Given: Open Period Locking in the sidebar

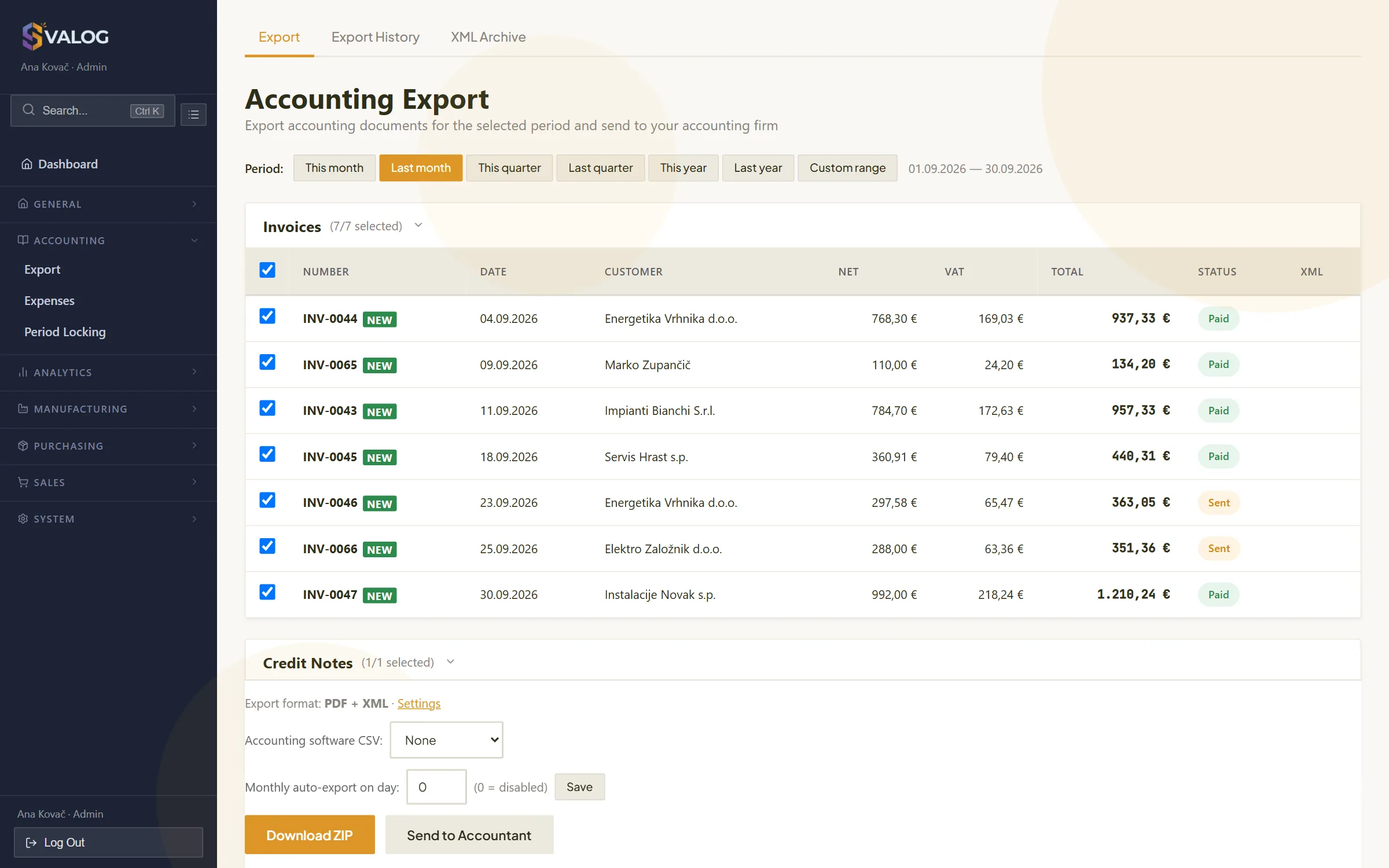Looking at the screenshot, I should click(x=65, y=332).
